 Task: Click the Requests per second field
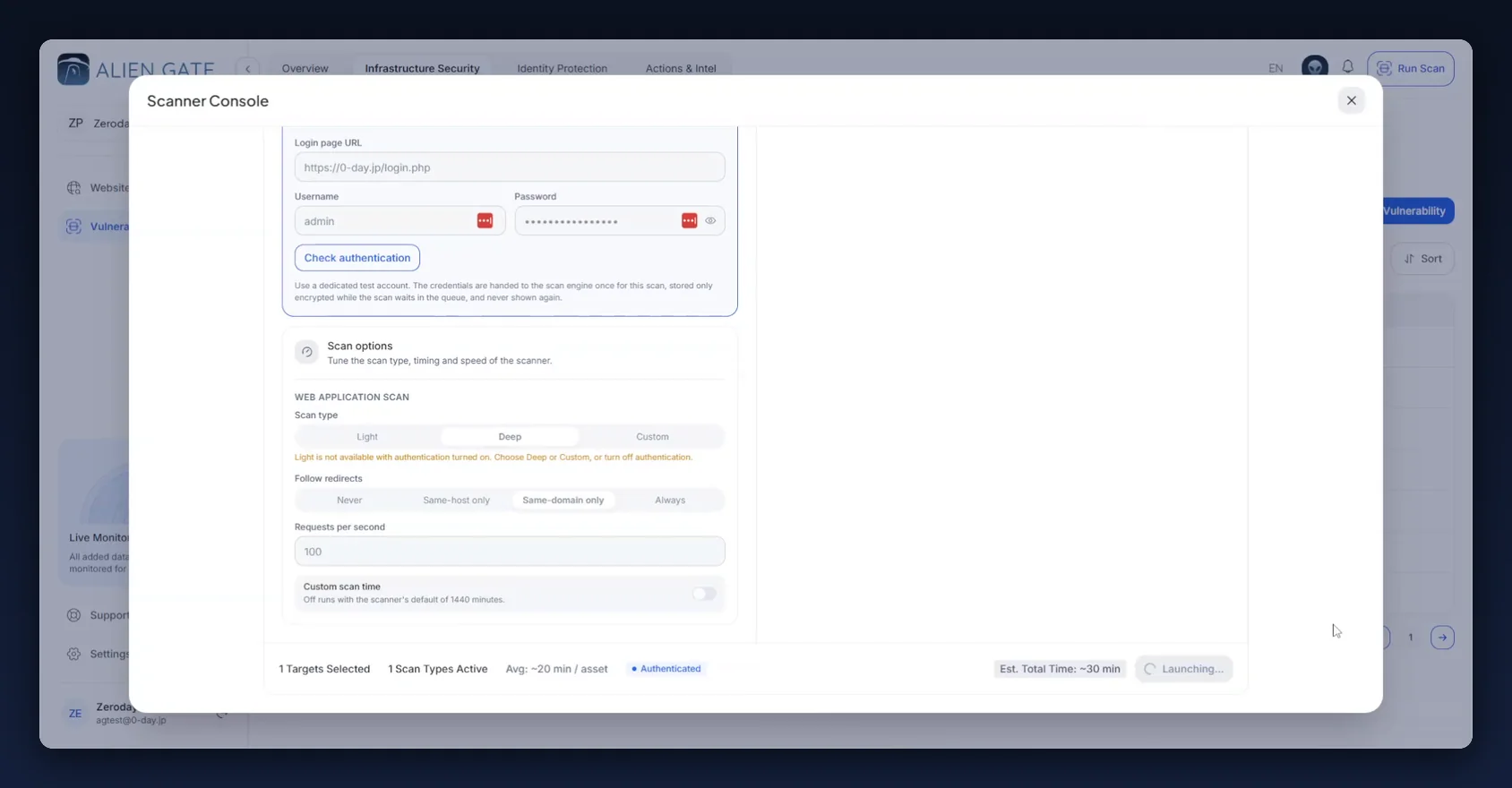coord(510,552)
